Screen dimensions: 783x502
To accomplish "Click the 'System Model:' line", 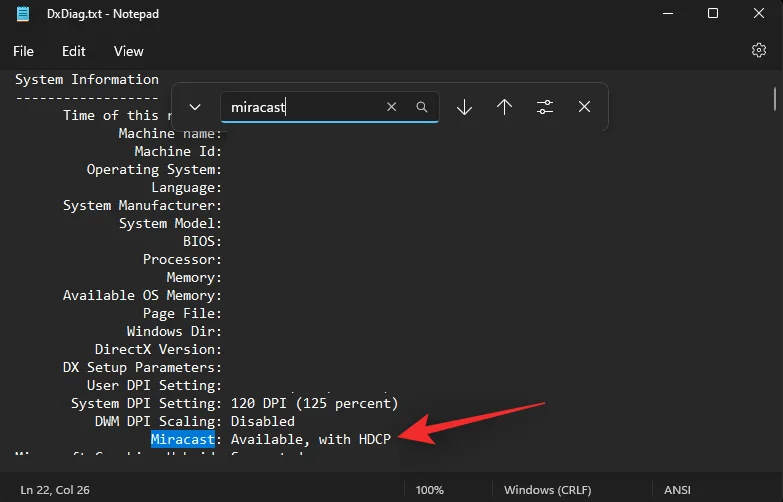I will [x=170, y=223].
